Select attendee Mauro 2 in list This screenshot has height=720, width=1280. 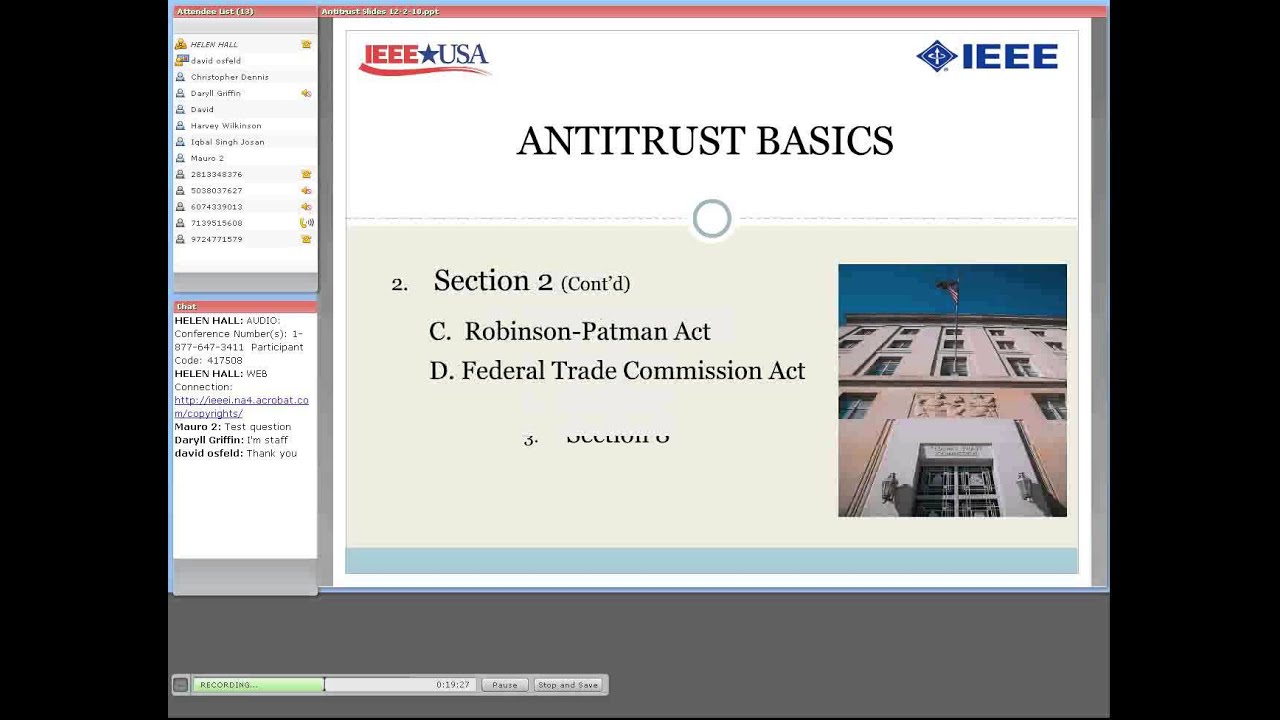pos(245,158)
